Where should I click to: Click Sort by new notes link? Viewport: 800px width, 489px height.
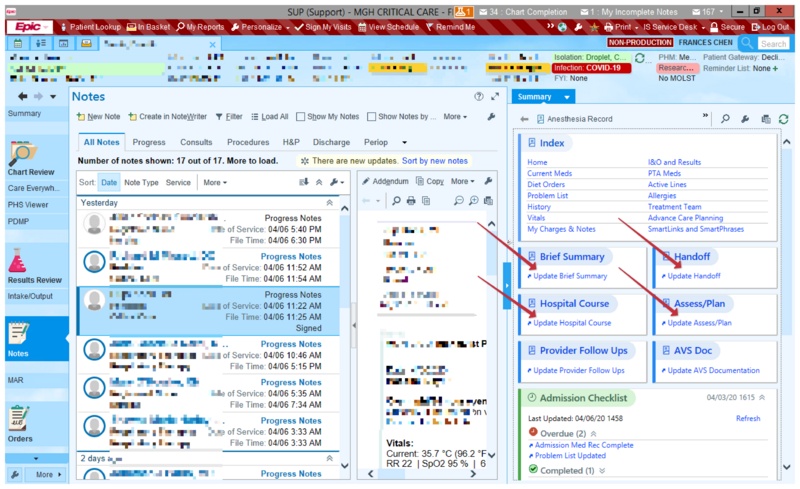pos(435,161)
